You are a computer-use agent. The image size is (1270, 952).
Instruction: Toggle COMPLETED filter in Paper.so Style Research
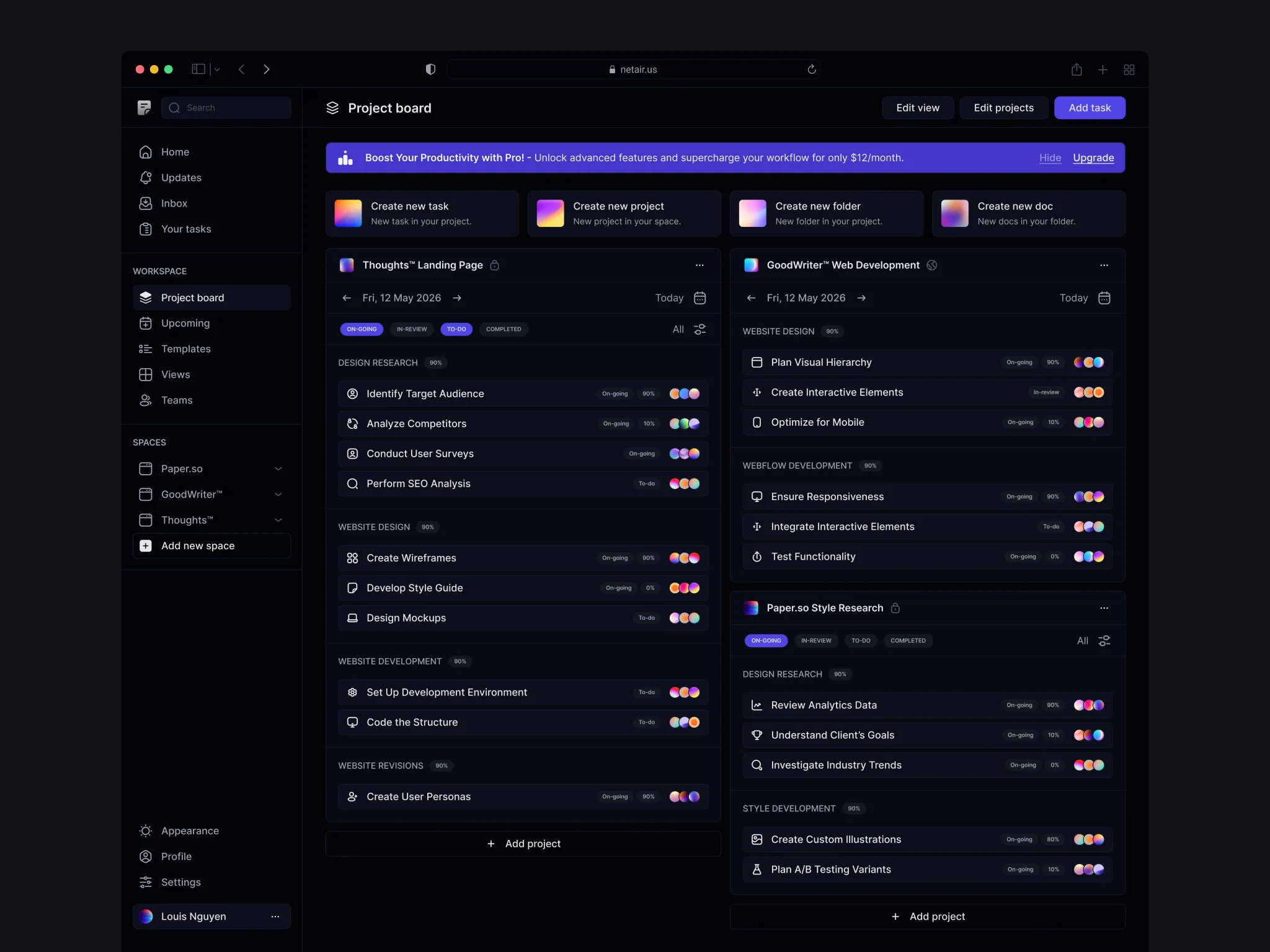pos(908,641)
